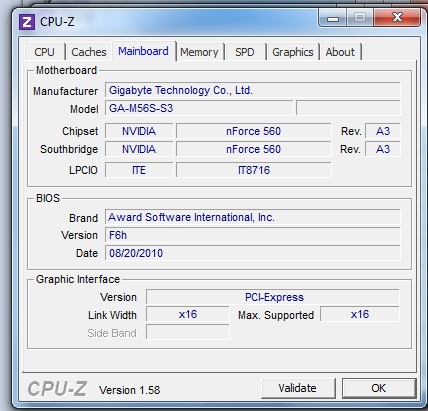Switch to the Graphics tab
The width and height of the screenshot is (428, 411).
pos(293,52)
